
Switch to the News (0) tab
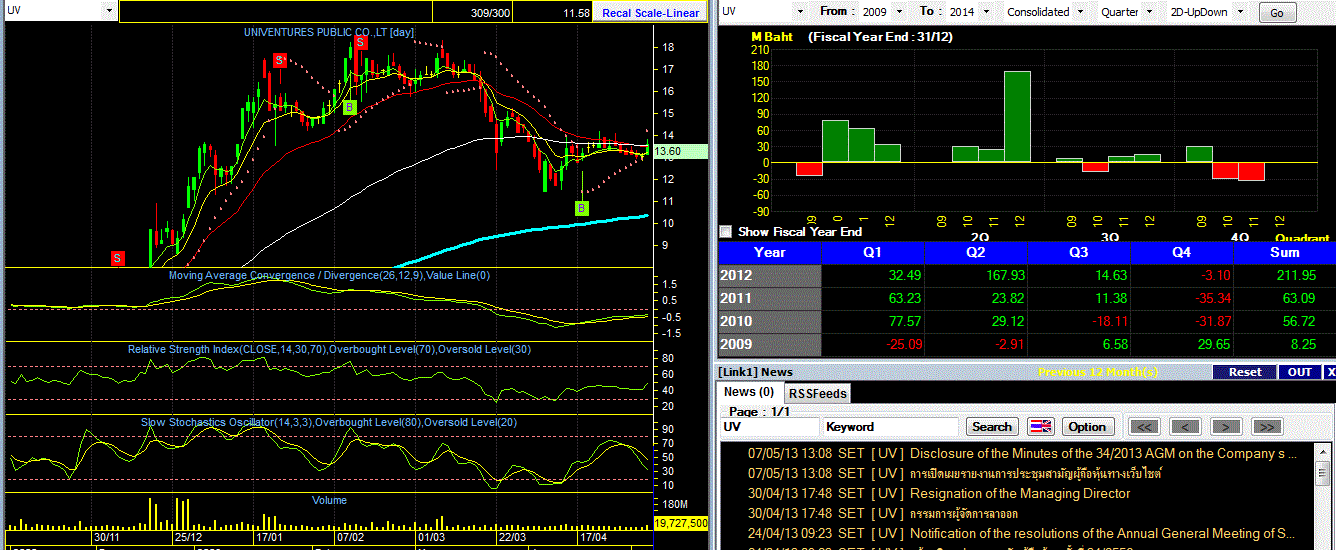[x=749, y=392]
